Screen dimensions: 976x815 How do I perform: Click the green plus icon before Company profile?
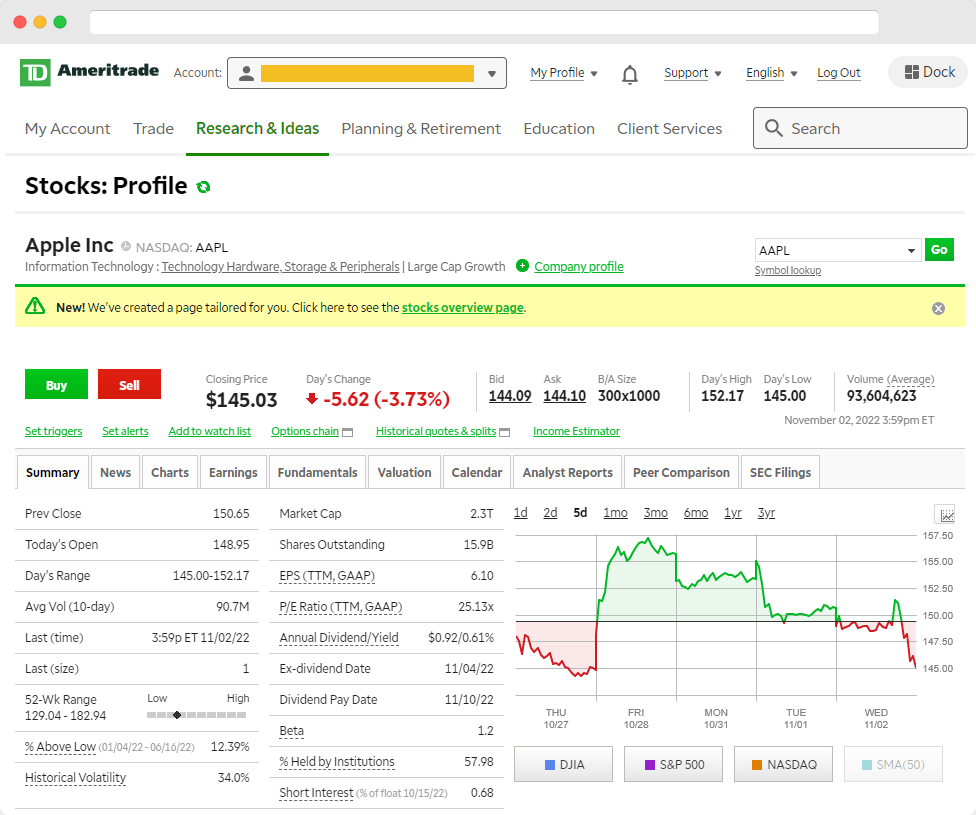click(x=523, y=266)
